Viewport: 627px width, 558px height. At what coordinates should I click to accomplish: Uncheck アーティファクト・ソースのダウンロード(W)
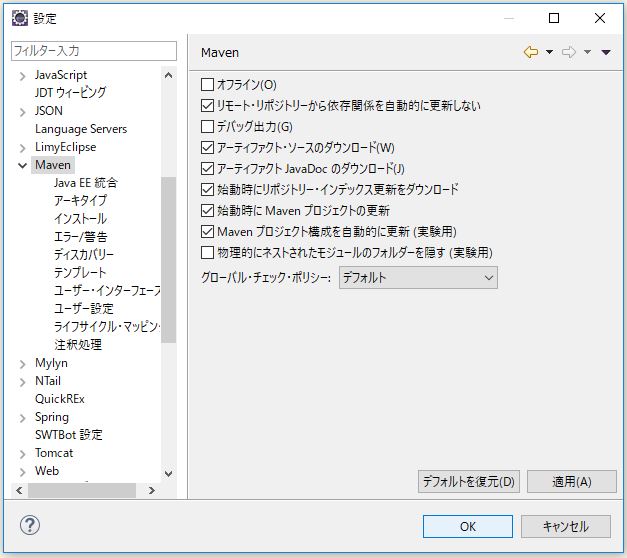pyautogui.click(x=207, y=148)
